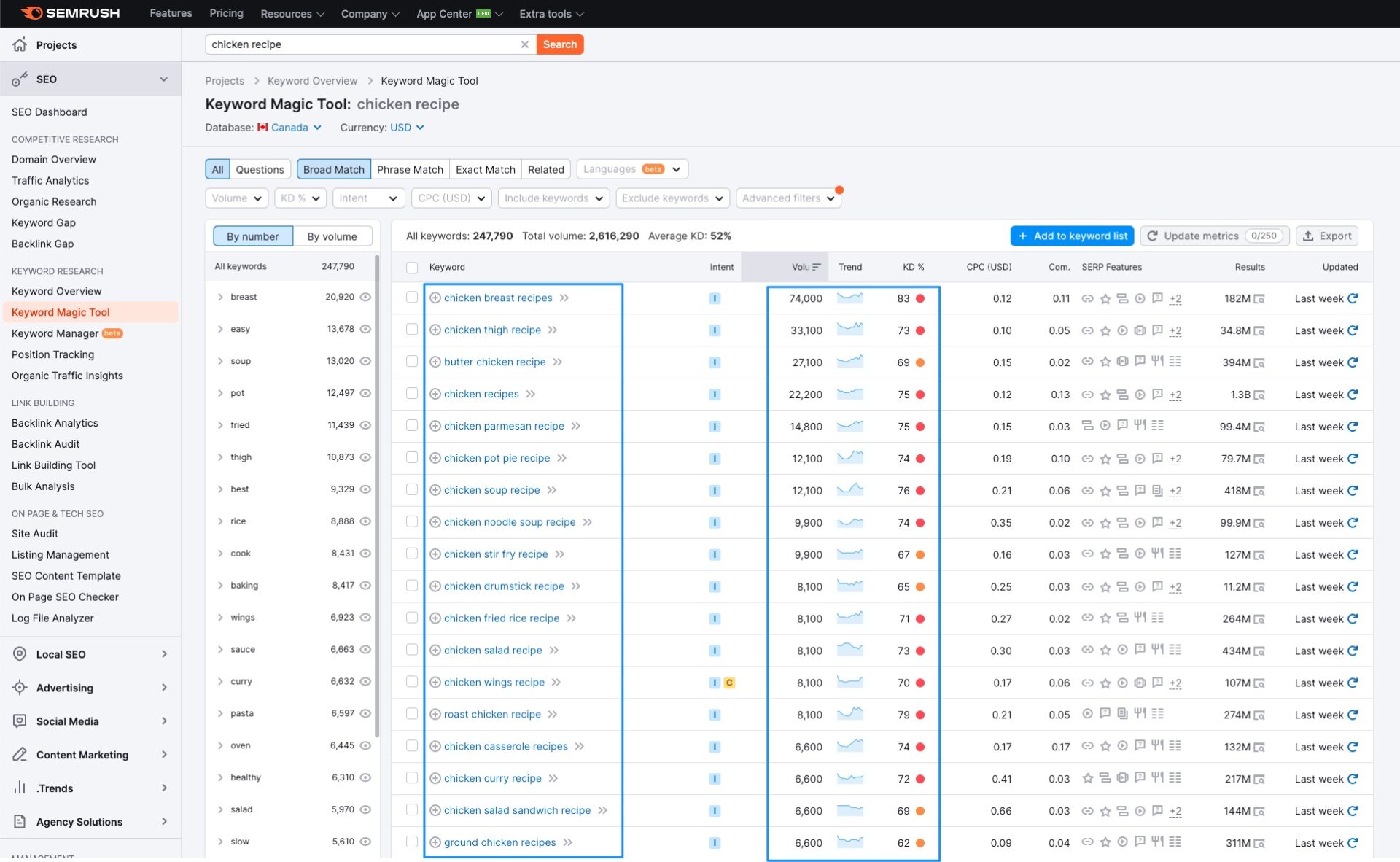This screenshot has width=1400, height=862.
Task: Check the chicken fried rice recipe row
Action: click(412, 618)
